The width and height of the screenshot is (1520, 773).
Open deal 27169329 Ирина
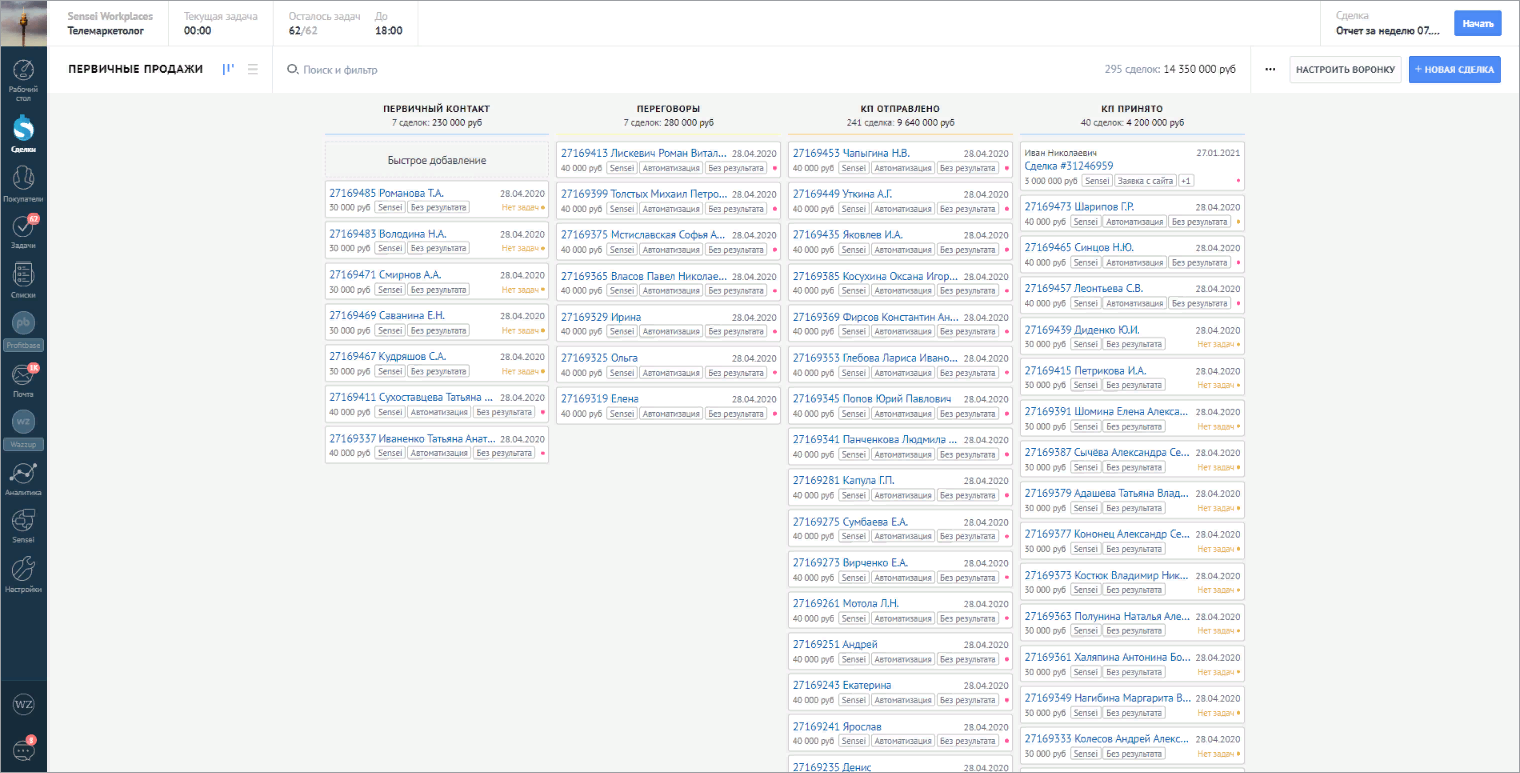(x=601, y=317)
